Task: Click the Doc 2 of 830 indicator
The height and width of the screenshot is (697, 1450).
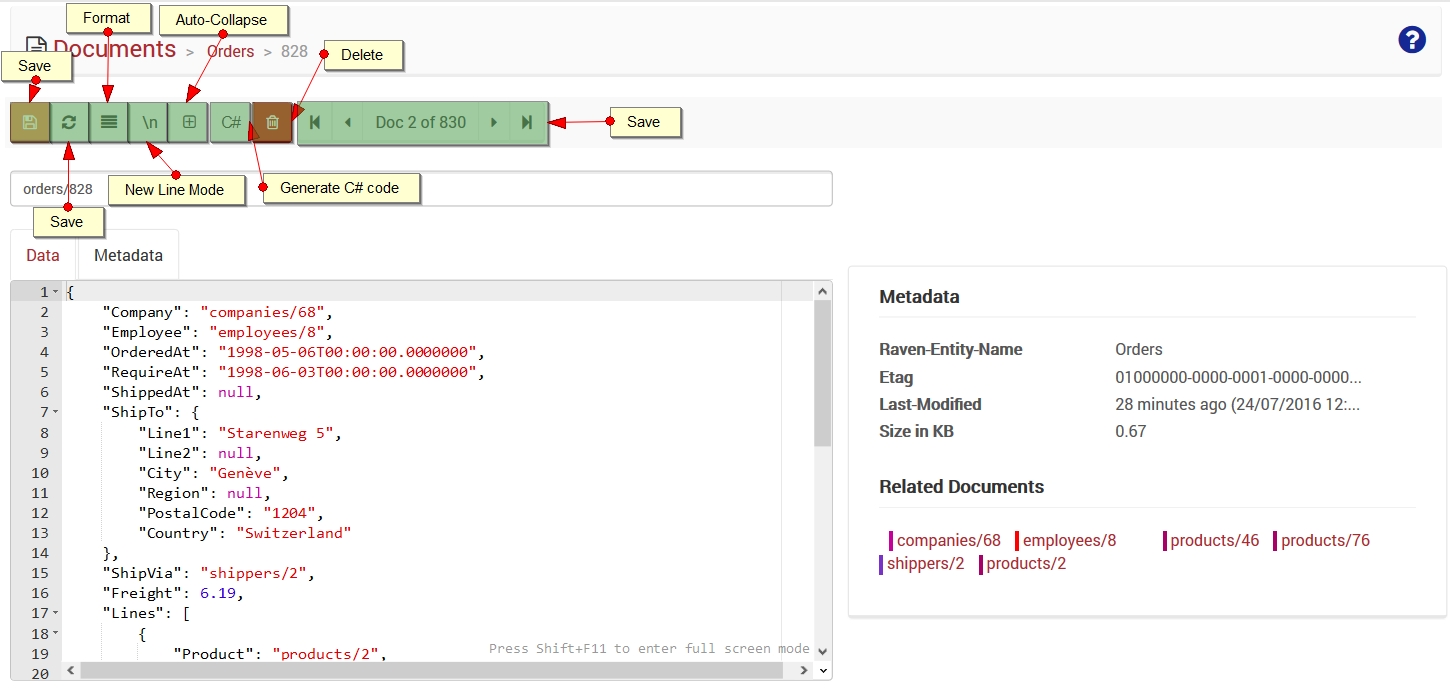Action: point(421,122)
